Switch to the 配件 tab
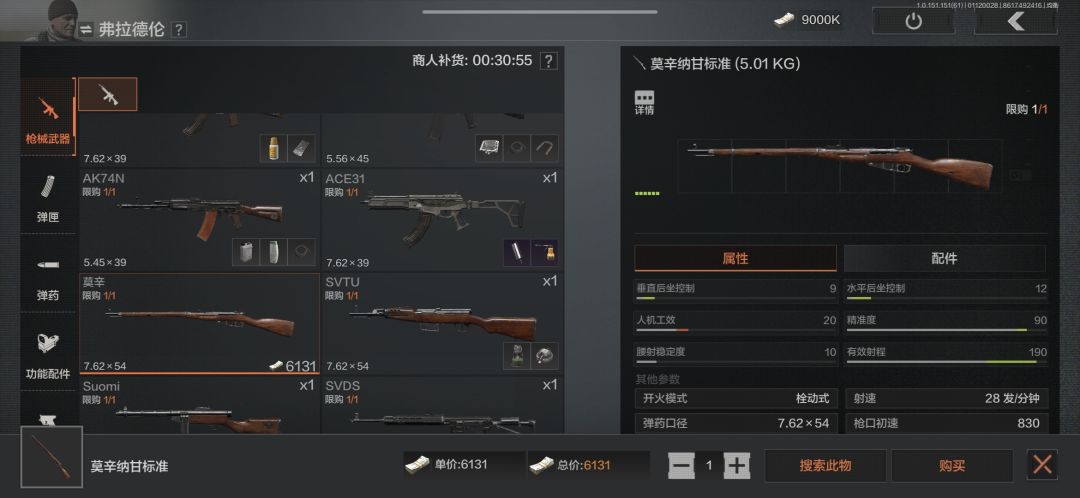 [x=944, y=258]
